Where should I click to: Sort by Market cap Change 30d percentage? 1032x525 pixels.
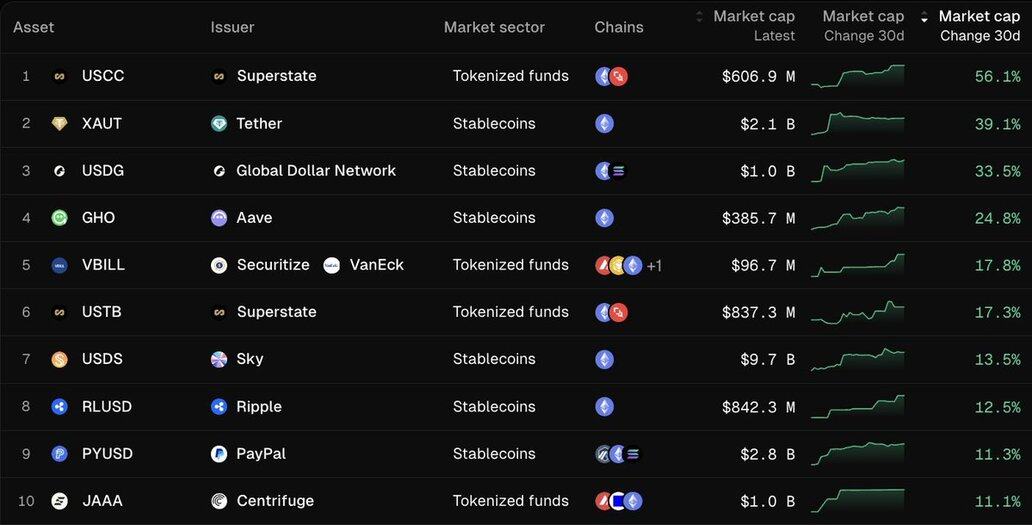978,25
